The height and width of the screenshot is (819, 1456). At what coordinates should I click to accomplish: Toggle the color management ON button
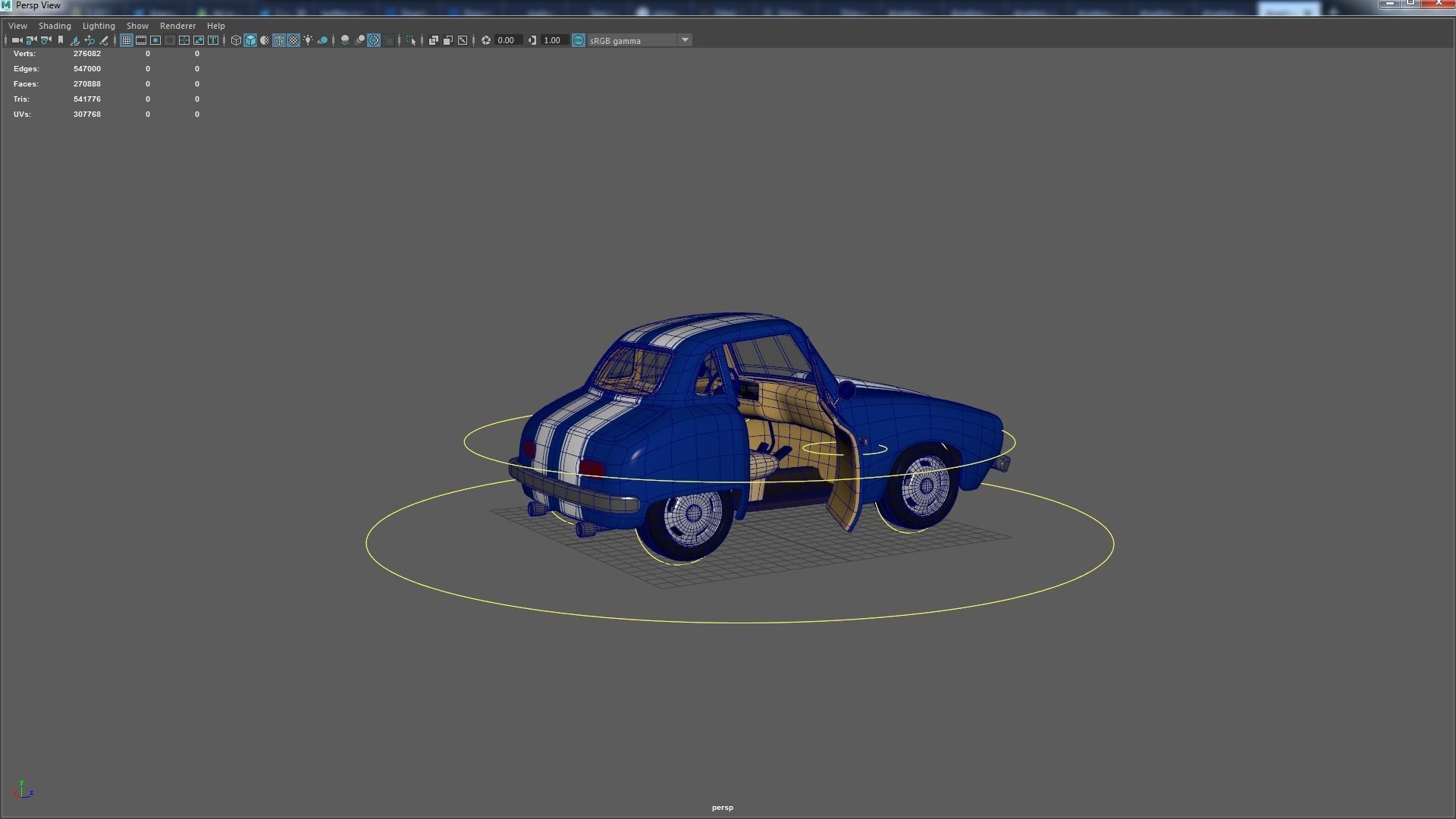coord(579,40)
